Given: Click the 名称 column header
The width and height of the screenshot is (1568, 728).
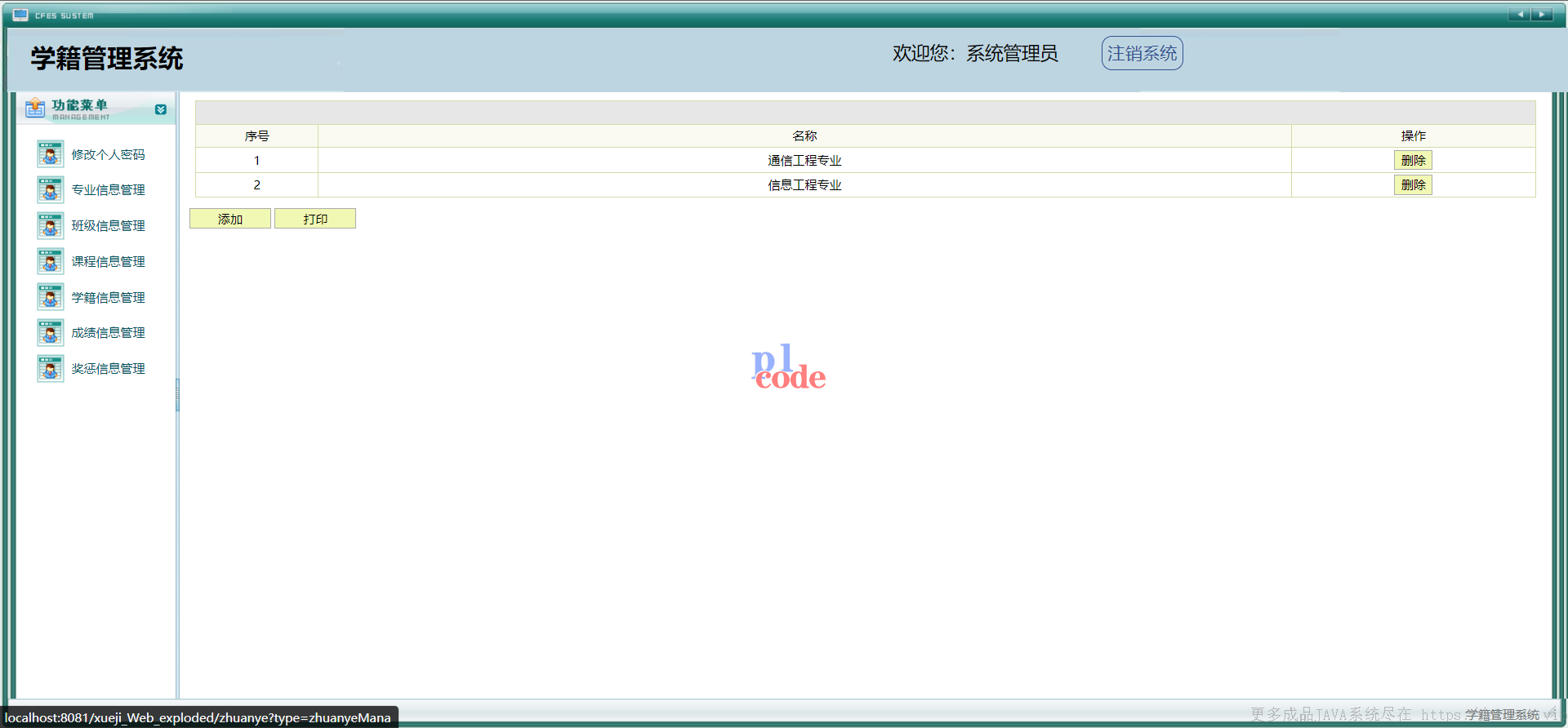Looking at the screenshot, I should tap(804, 136).
